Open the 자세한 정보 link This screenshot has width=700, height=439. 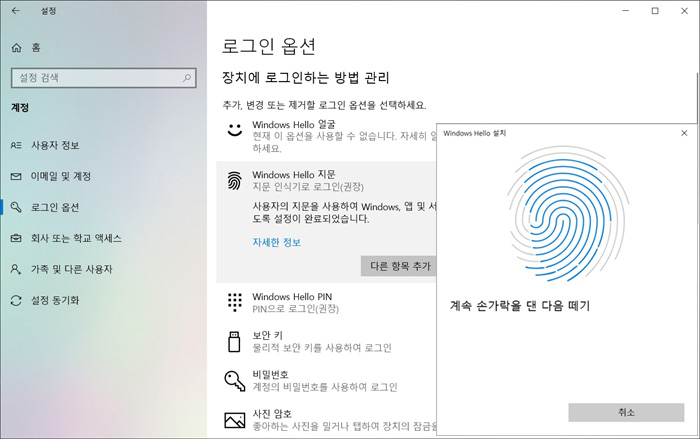pyautogui.click(x=276, y=242)
